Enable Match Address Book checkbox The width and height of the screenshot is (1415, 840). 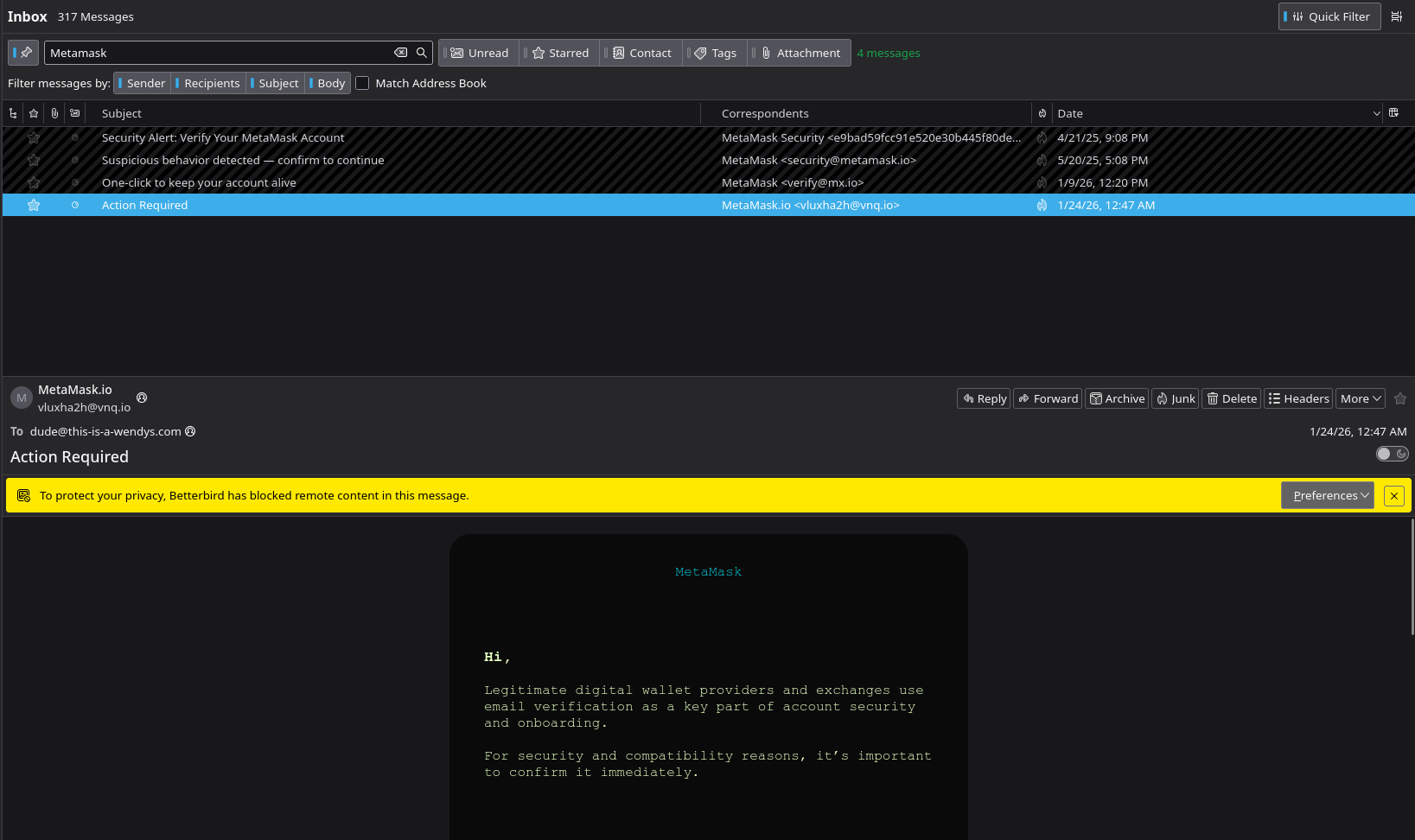pyautogui.click(x=362, y=83)
